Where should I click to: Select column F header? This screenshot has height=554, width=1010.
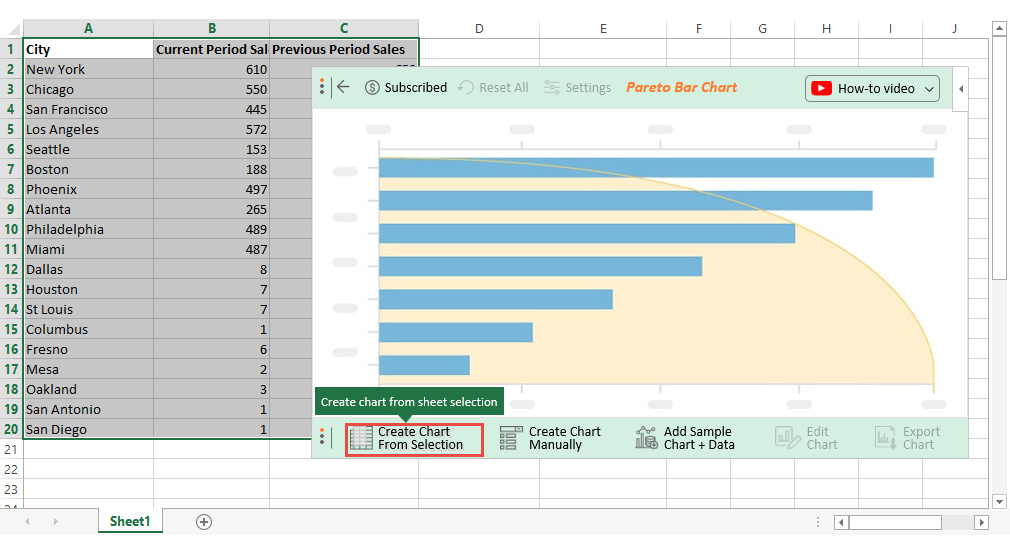tap(699, 28)
